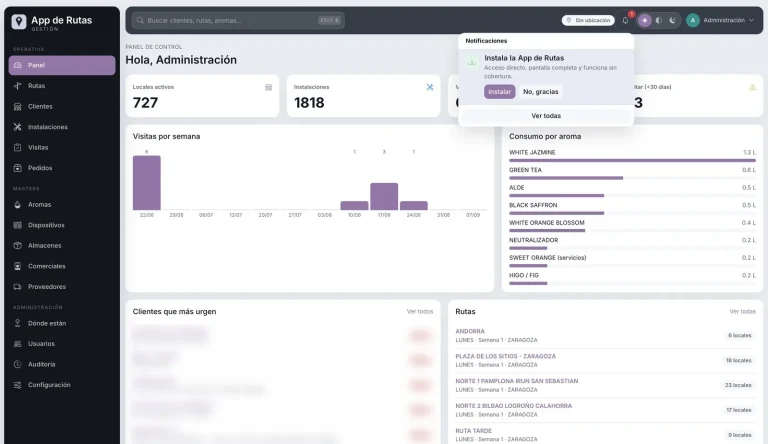Viewport: 768px width, 444px height.
Task: Click the Rutas signpost icon
Action: click(18, 86)
